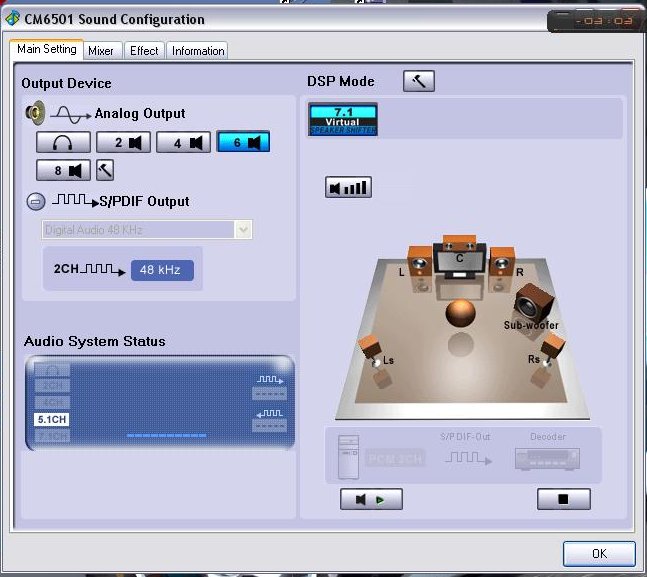647x577 pixels.
Task: Click the Analog Output label
Action: pyautogui.click(x=140, y=114)
